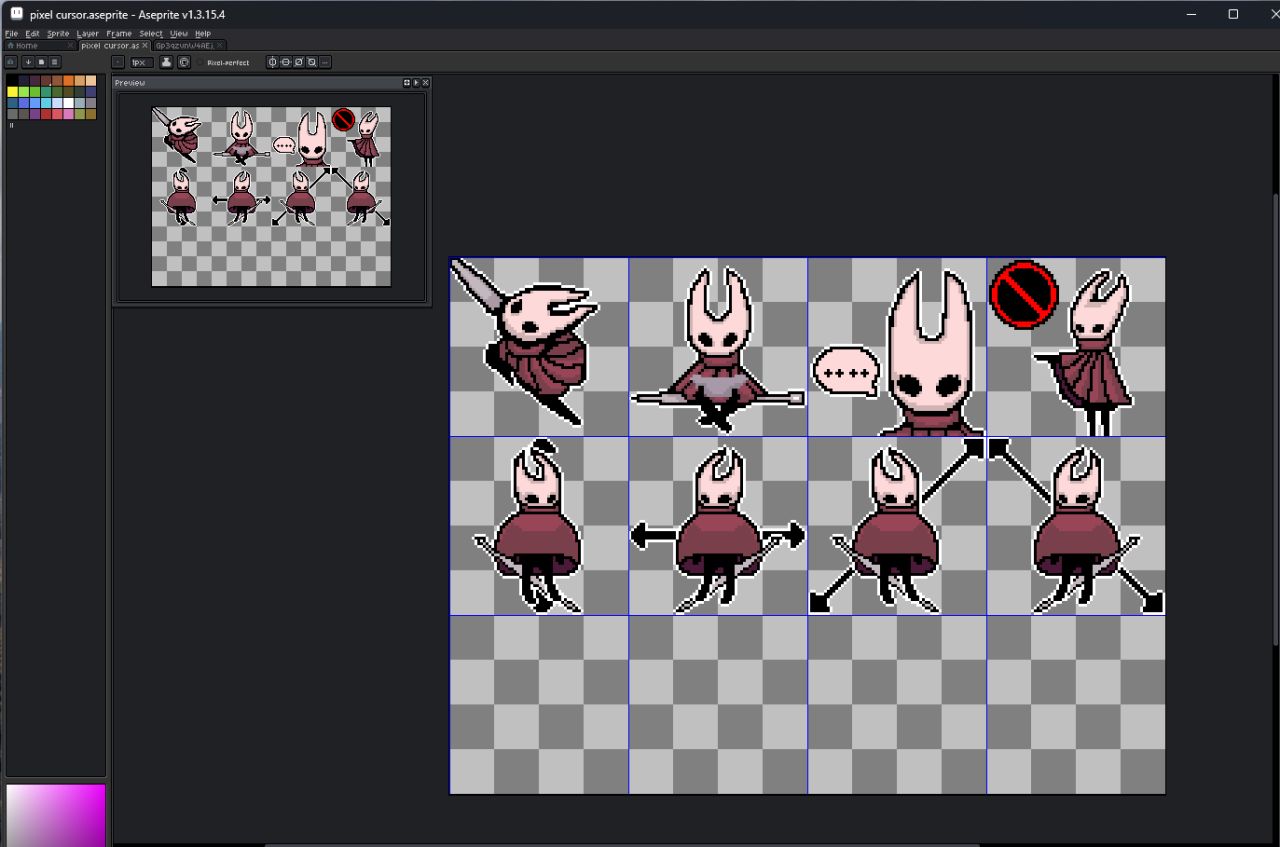Open the Layer menu
Viewport: 1280px width, 847px height.
coord(88,33)
